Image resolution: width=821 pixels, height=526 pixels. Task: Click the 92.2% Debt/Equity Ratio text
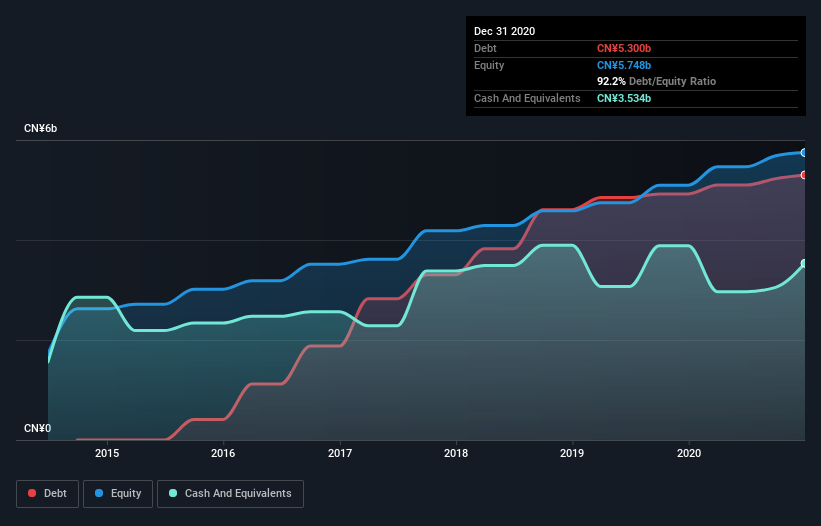coord(656,81)
